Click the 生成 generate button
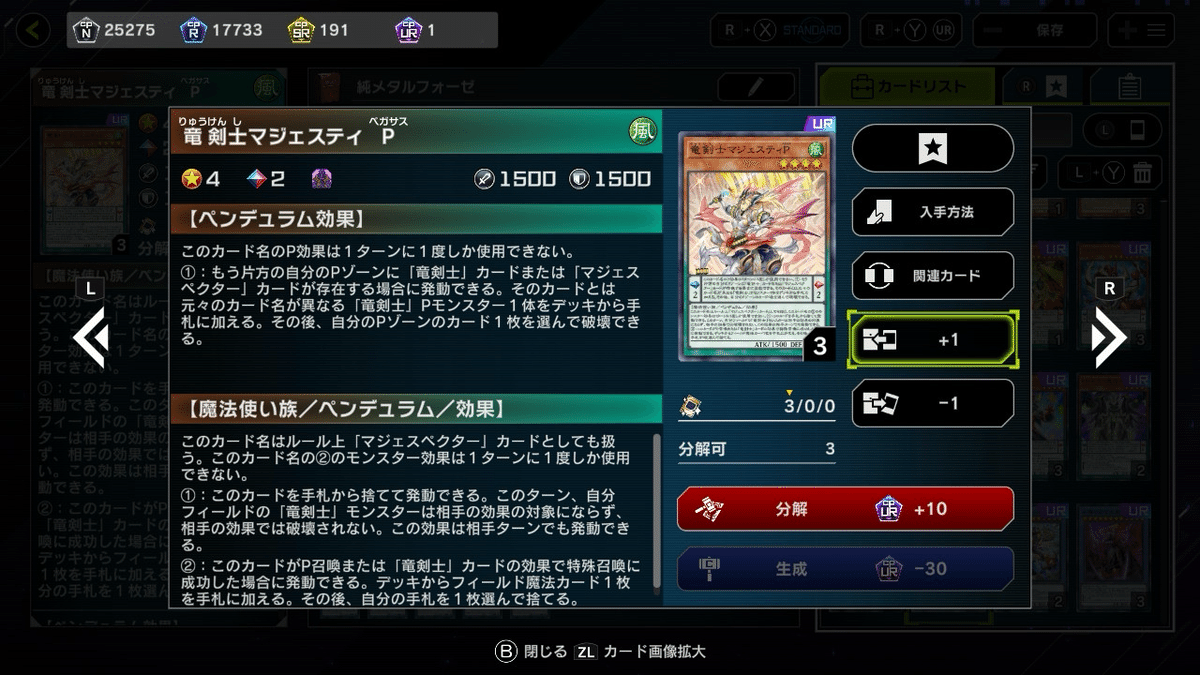 845,568
